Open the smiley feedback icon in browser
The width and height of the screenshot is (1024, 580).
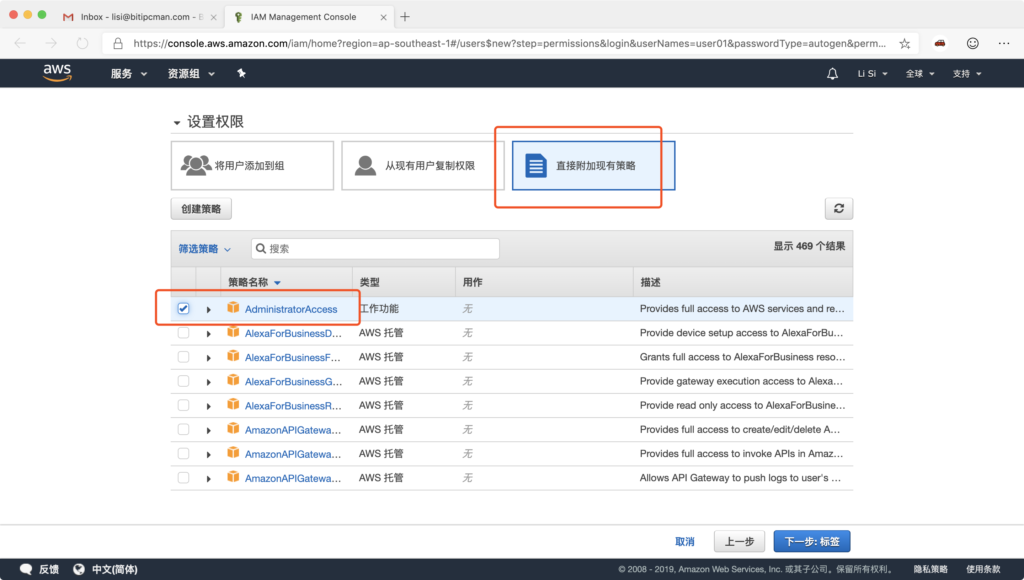[x=972, y=43]
